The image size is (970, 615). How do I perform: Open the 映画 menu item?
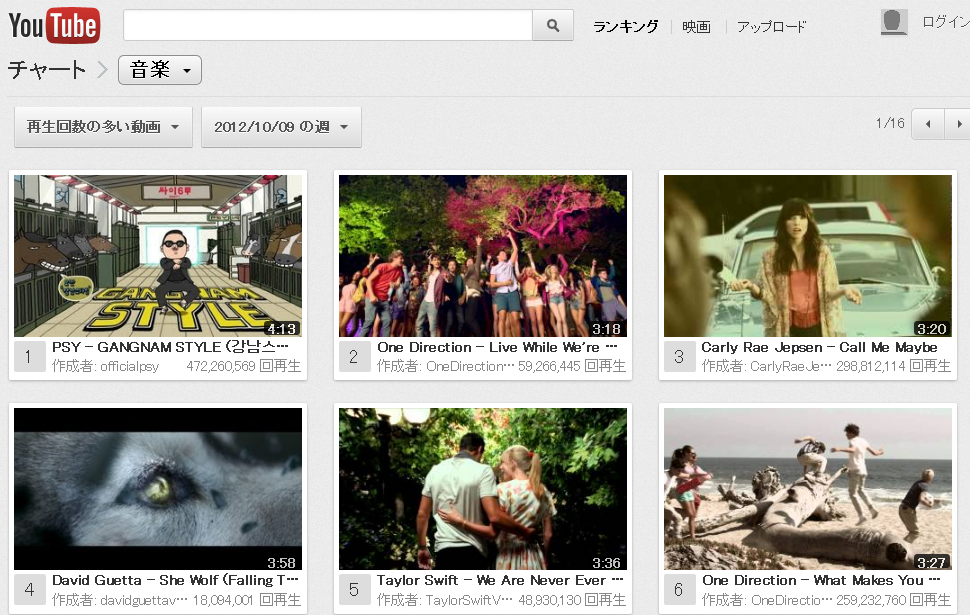click(x=696, y=27)
